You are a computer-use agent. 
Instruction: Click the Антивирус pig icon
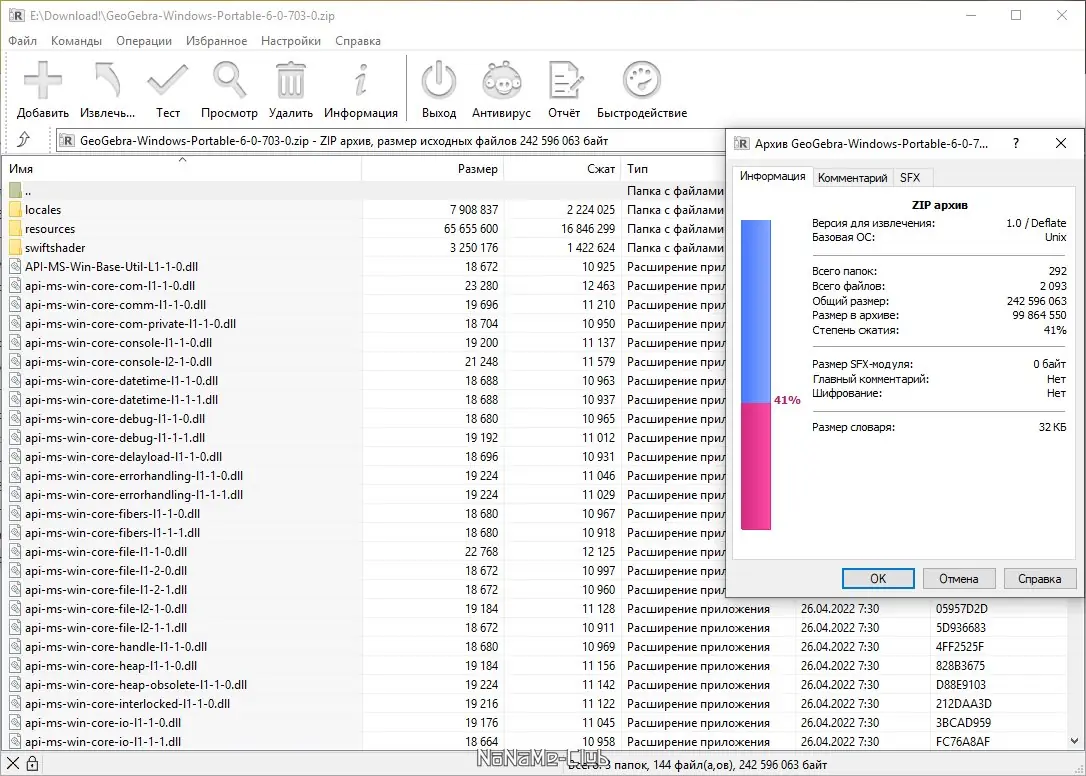click(x=501, y=81)
